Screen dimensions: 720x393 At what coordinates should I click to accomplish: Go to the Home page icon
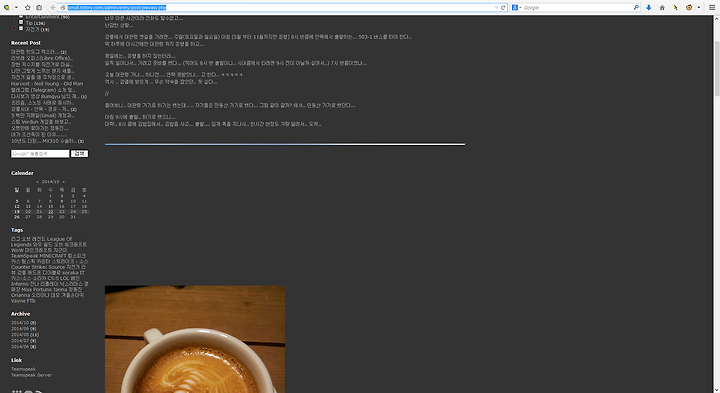coord(662,7)
